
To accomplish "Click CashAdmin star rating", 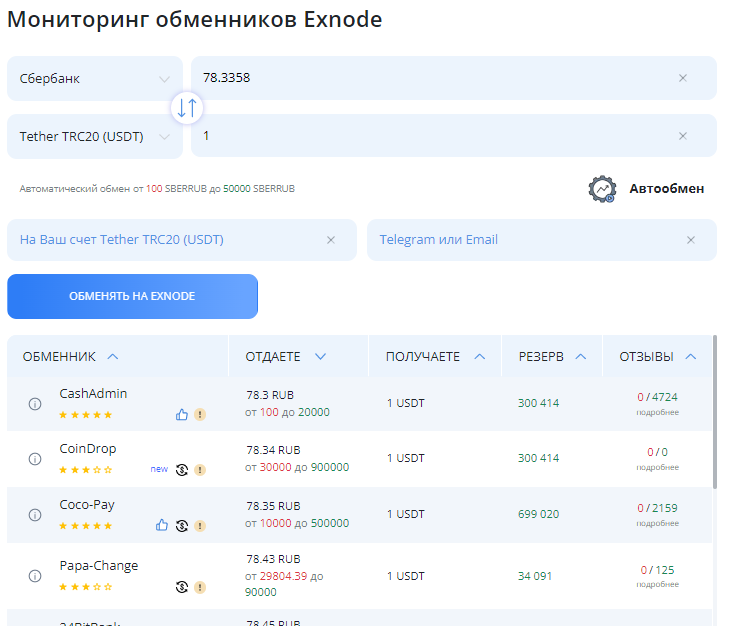I will 86,415.
